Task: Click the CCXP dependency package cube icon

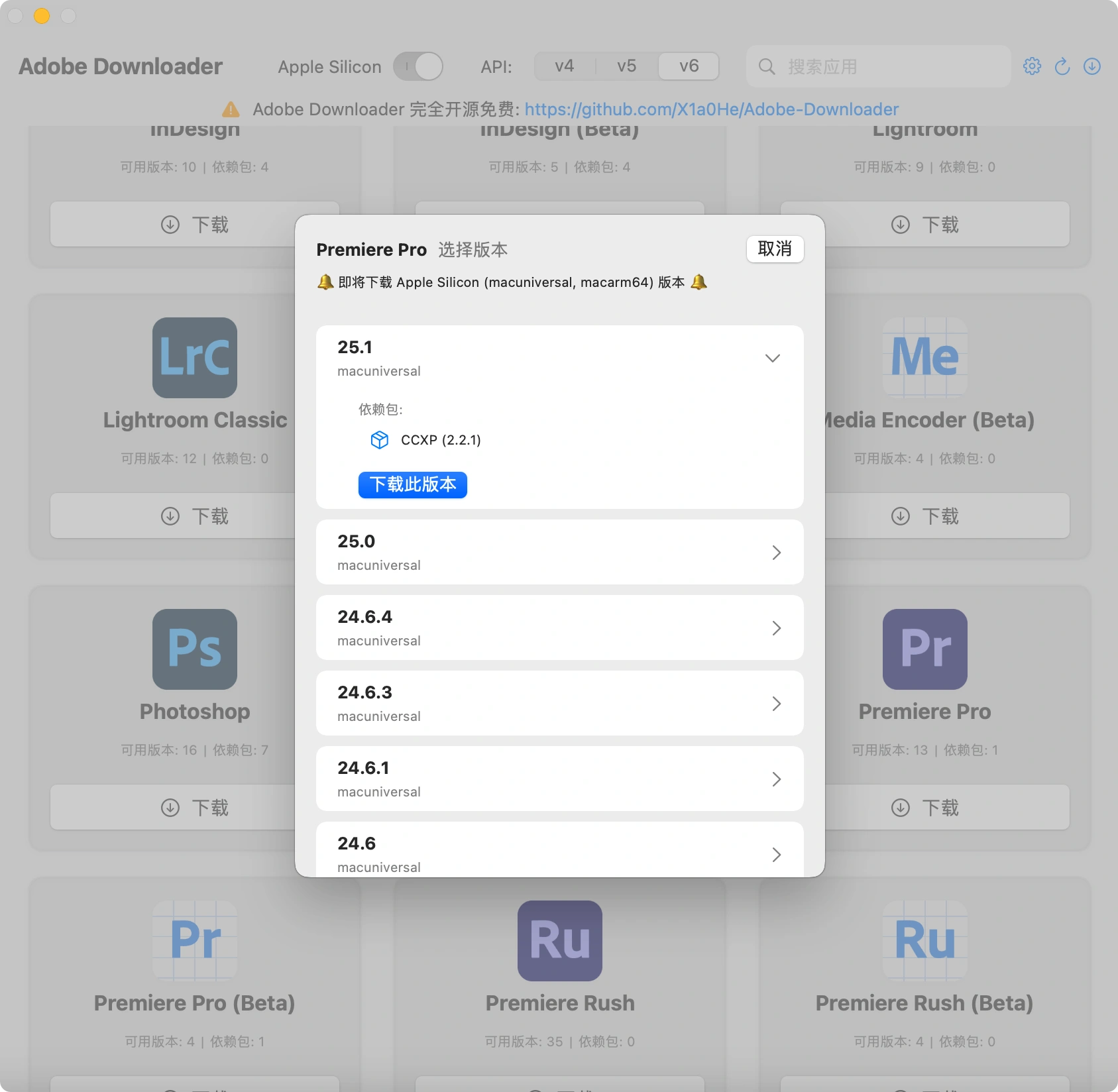Action: click(x=379, y=440)
